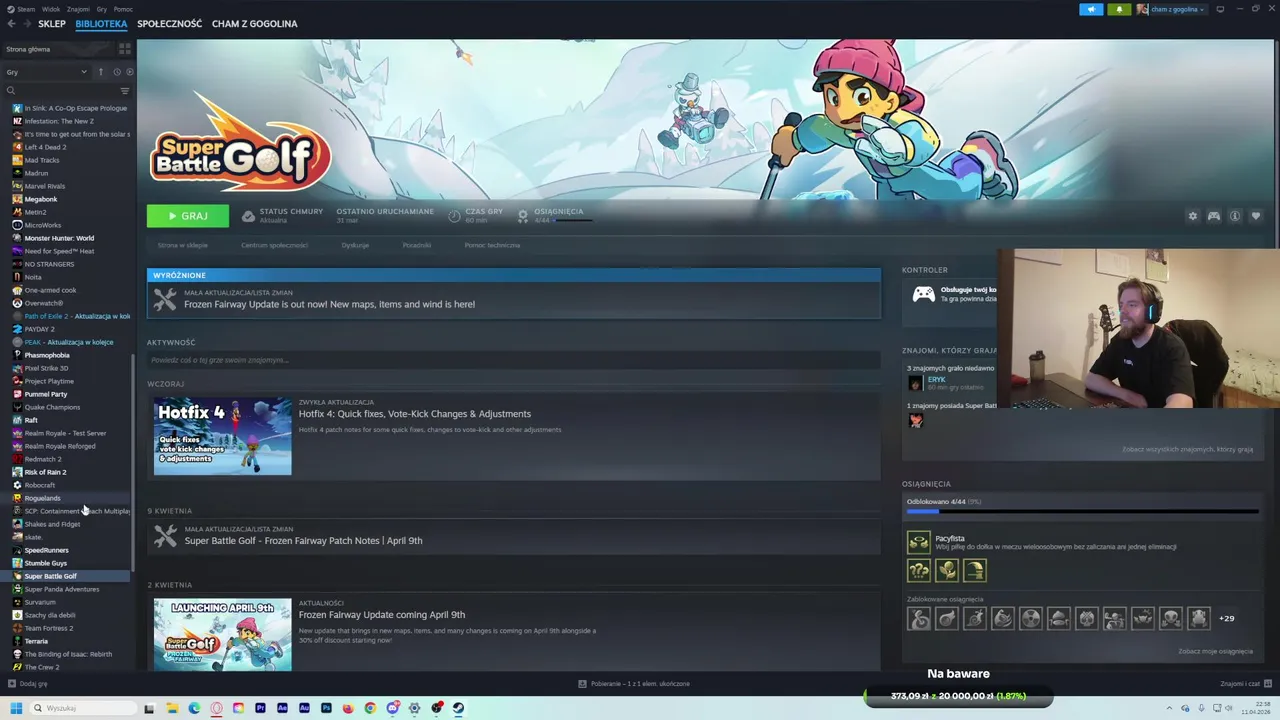Screen dimensions: 1280x720
Task: Sort library with the up arrow icon
Action: click(100, 72)
